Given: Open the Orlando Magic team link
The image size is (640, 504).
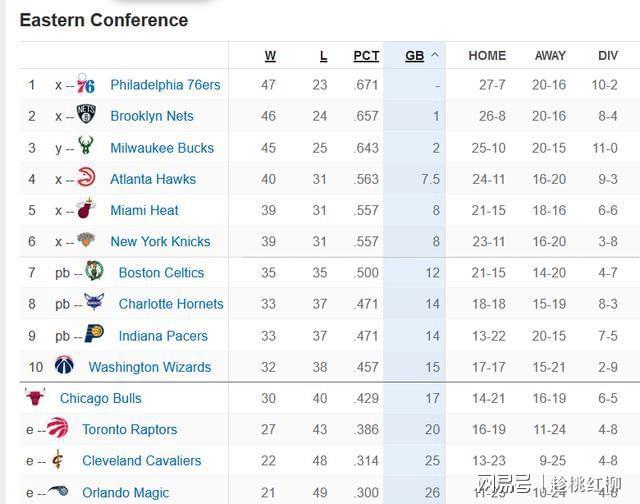Looking at the screenshot, I should (126, 493).
